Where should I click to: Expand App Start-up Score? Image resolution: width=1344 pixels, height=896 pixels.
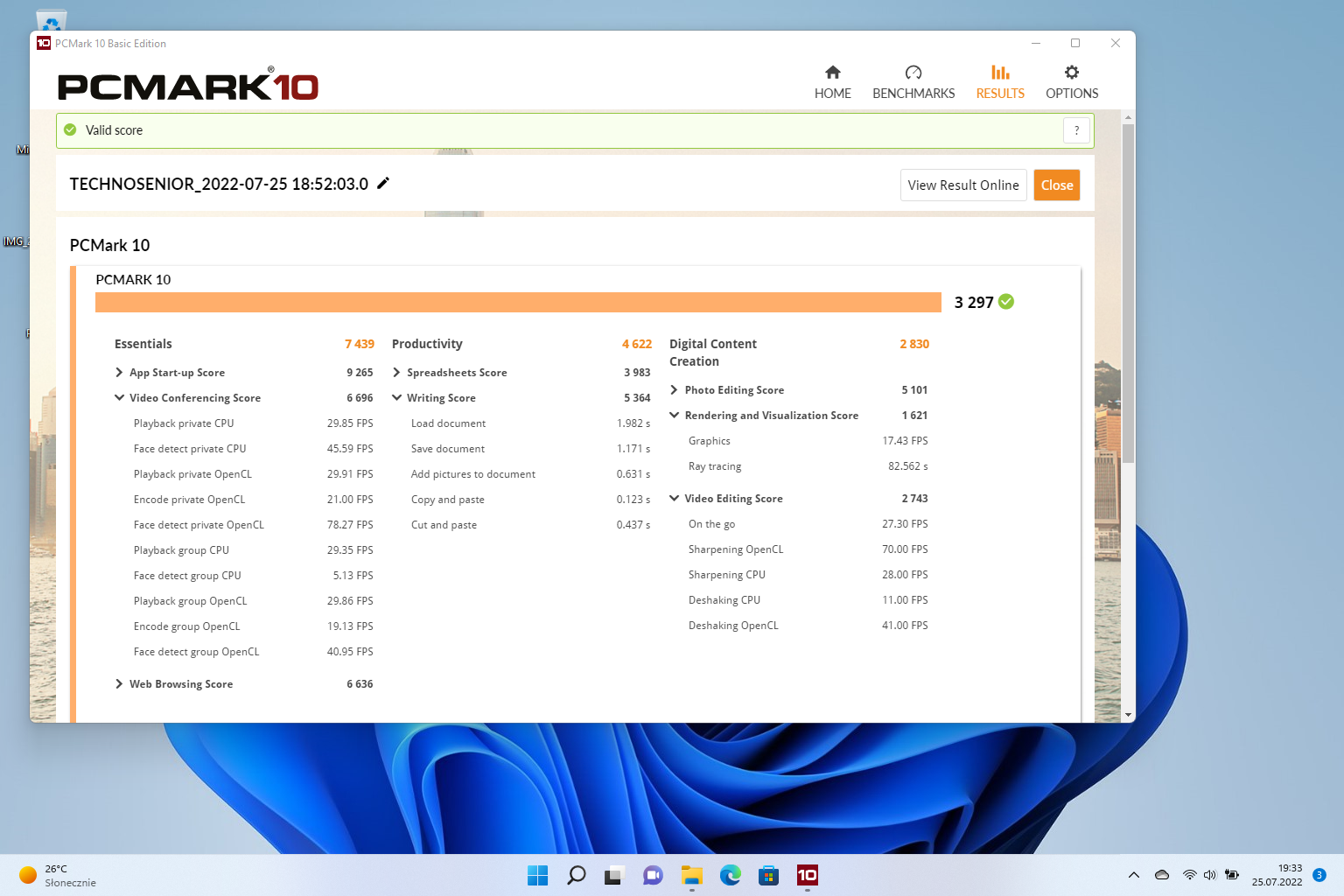[119, 373]
